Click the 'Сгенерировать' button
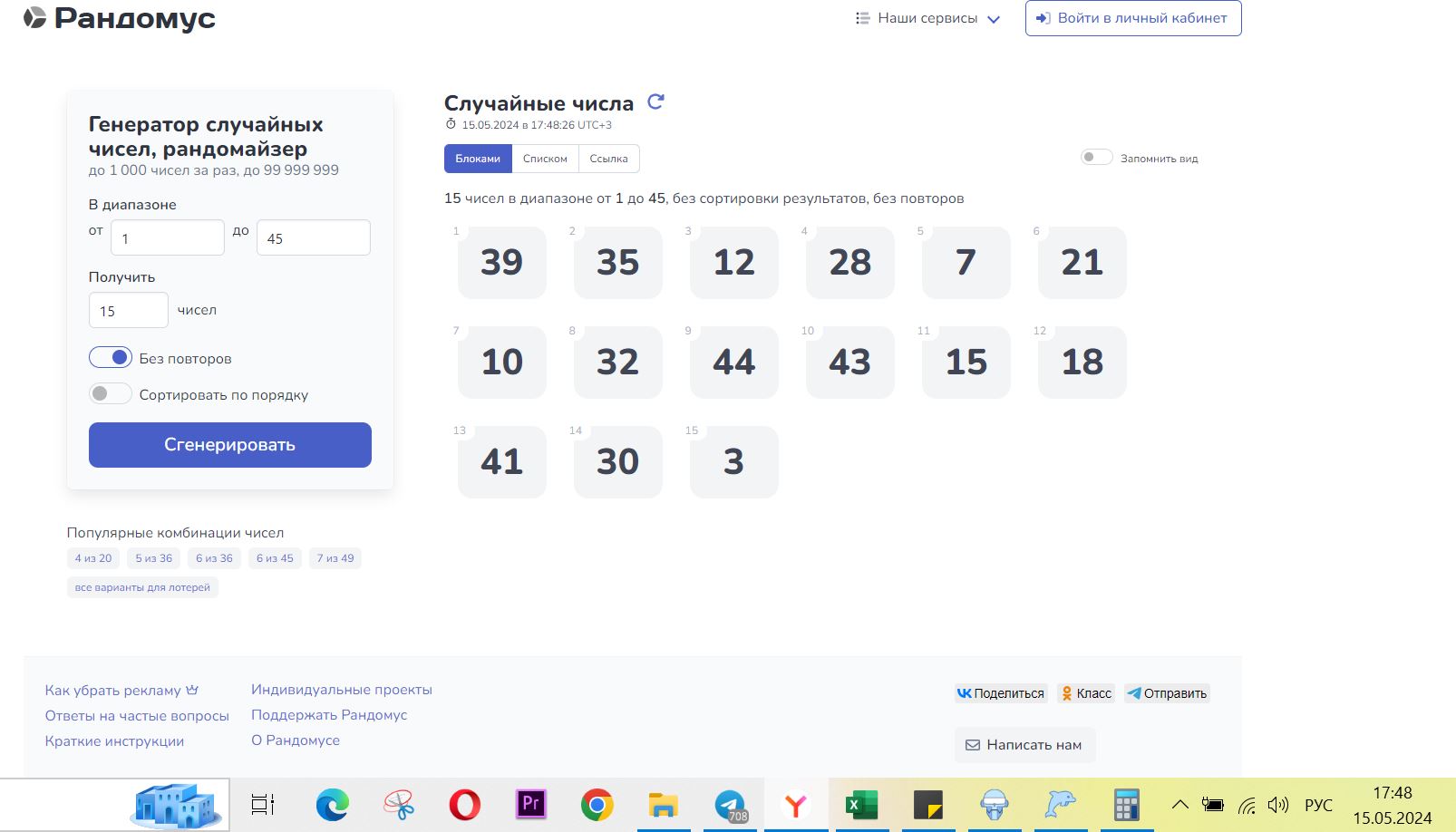Screen dimensions: 1456x832 pyautogui.click(x=230, y=445)
